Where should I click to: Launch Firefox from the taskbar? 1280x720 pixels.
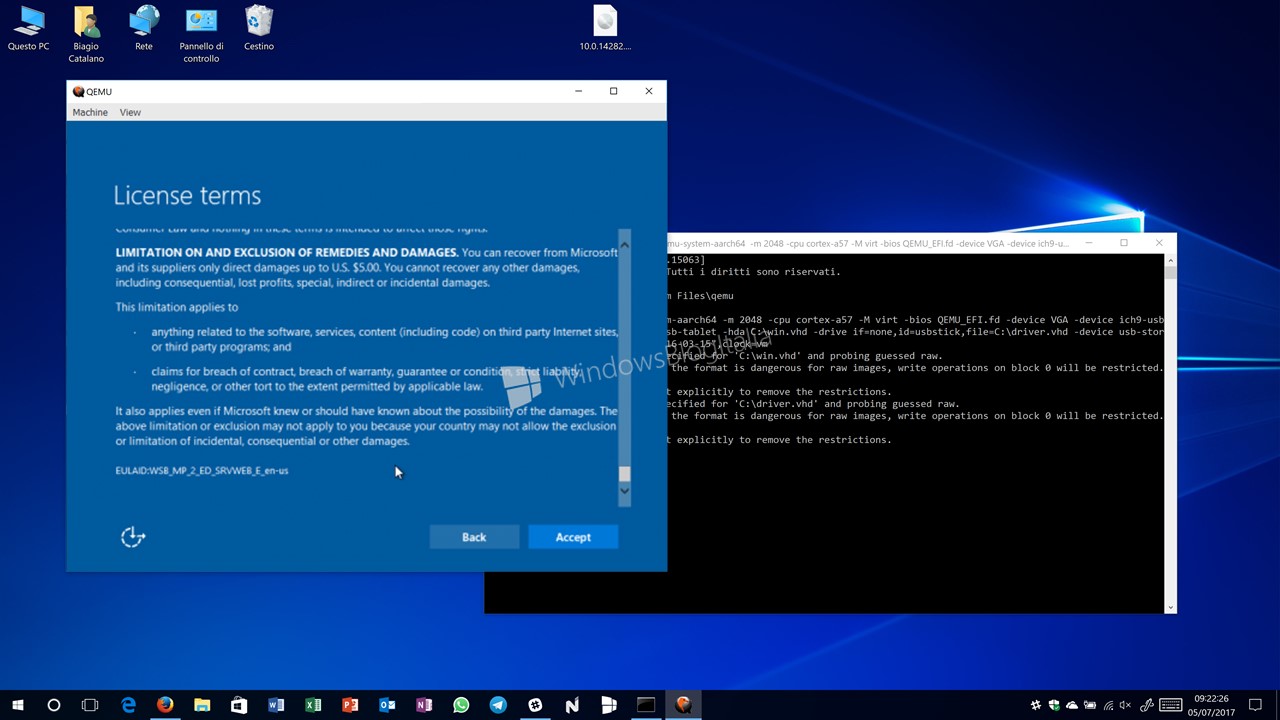pos(165,705)
